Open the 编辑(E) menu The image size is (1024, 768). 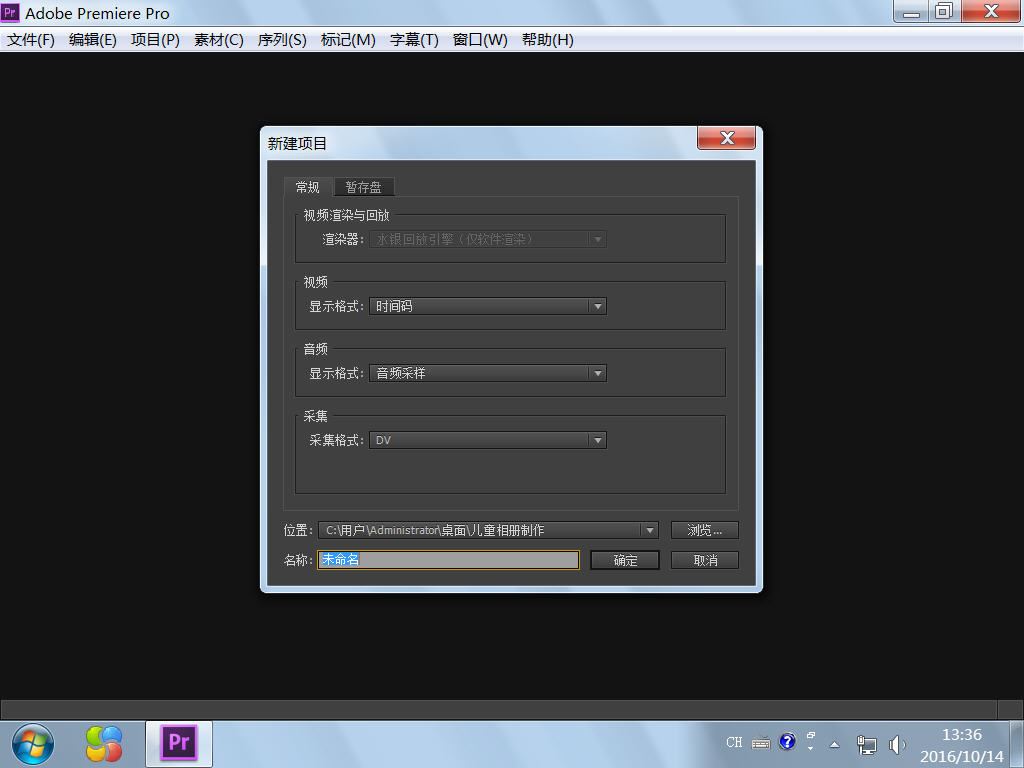(93, 40)
